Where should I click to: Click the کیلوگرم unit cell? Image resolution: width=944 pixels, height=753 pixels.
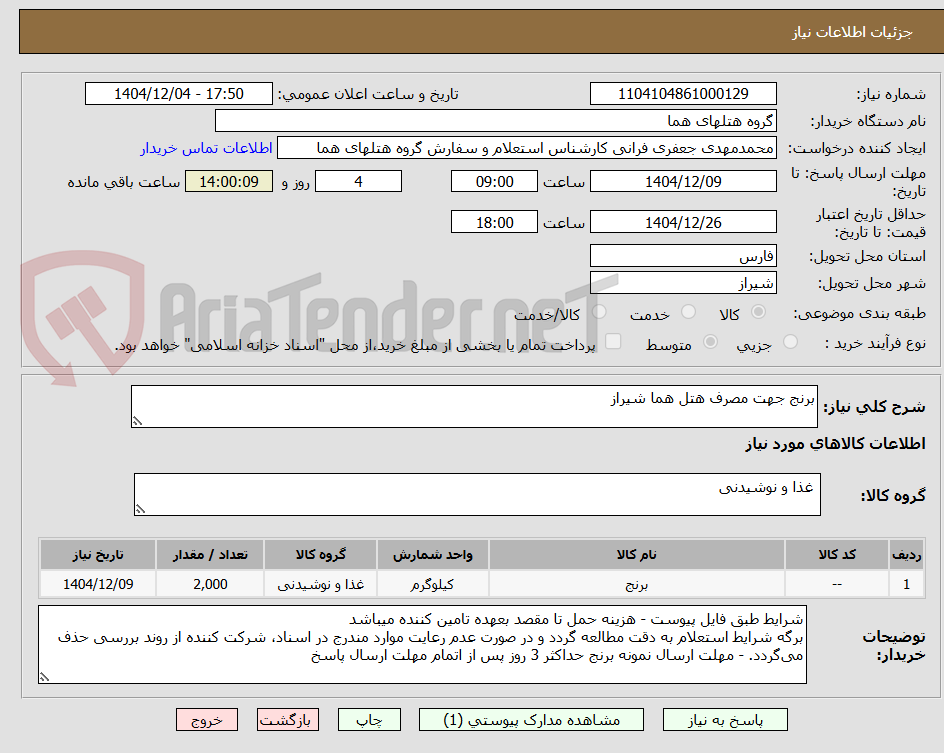[432, 584]
